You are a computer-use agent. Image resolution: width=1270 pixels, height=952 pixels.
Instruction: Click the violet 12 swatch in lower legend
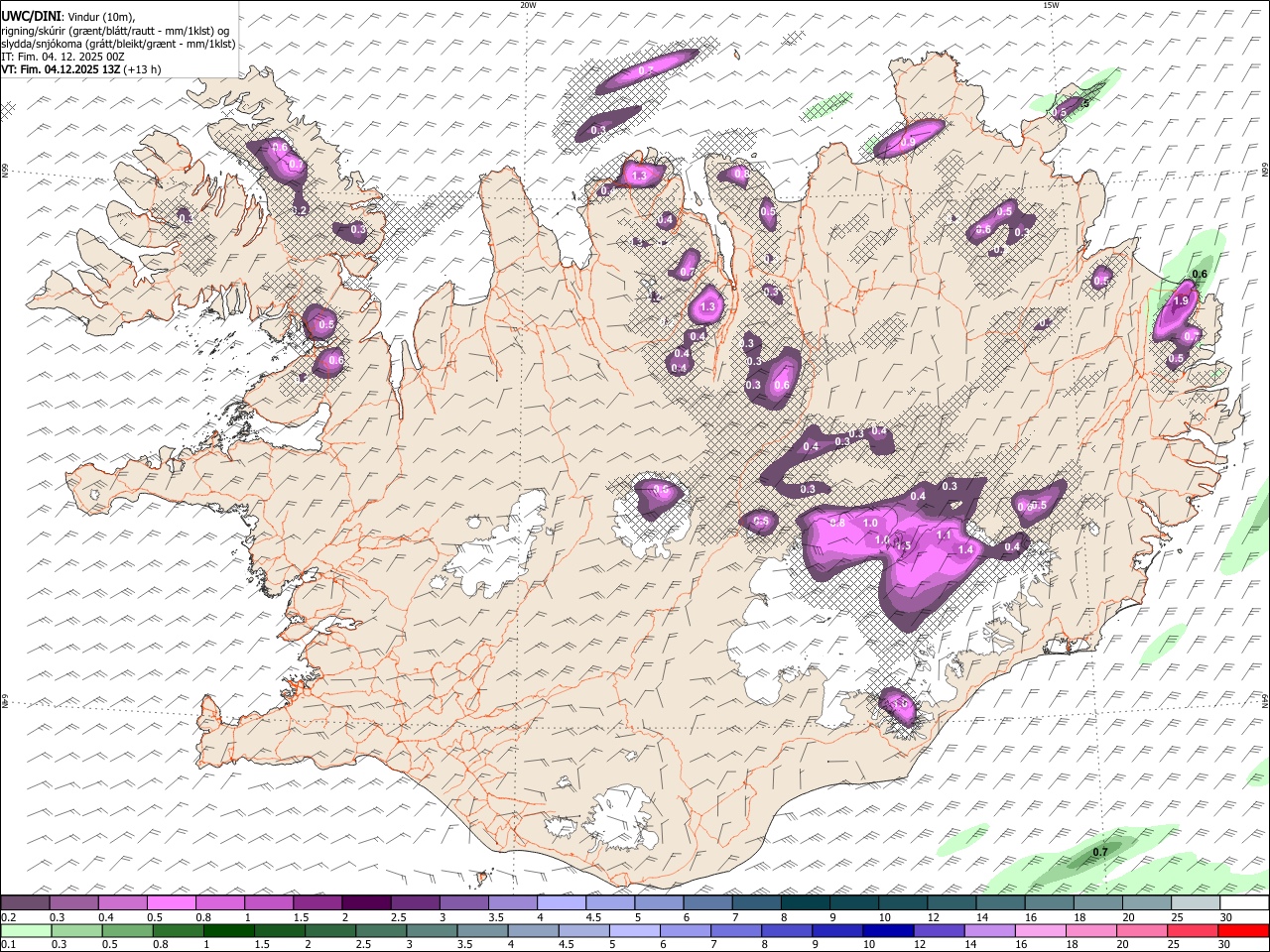pos(938,931)
